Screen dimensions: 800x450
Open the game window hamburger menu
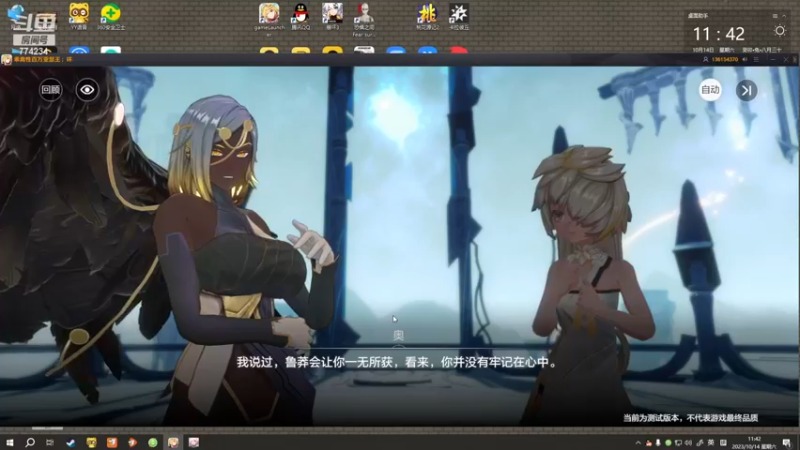coord(756,60)
